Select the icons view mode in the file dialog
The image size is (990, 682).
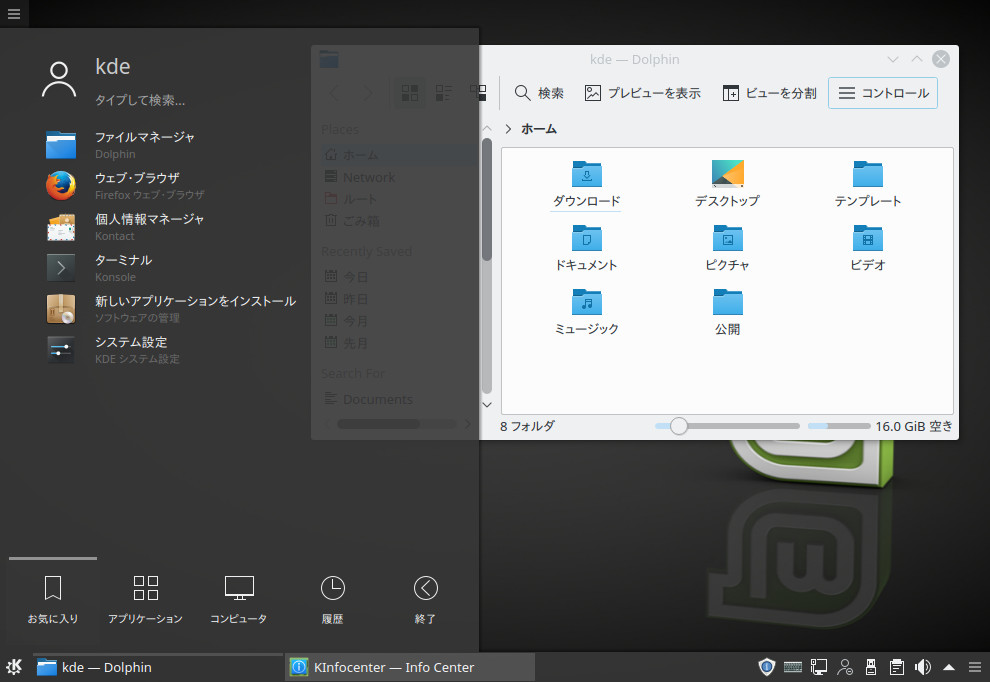pos(408,92)
